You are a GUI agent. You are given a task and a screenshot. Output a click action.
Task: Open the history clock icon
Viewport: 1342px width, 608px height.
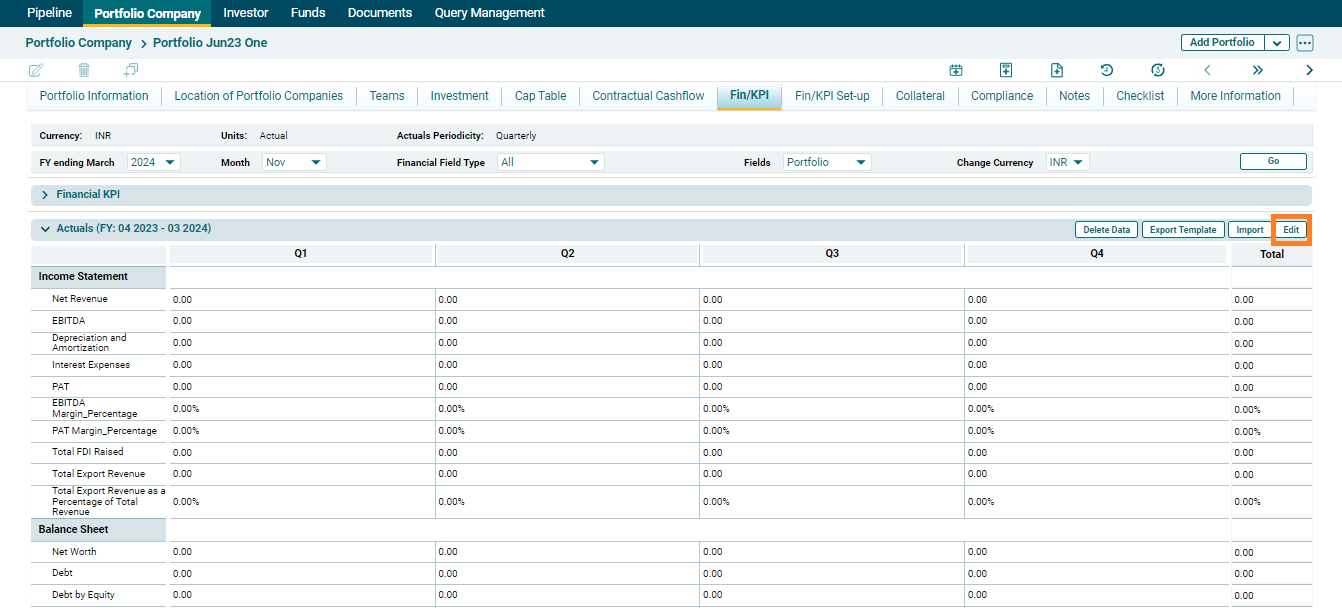(x=1107, y=70)
